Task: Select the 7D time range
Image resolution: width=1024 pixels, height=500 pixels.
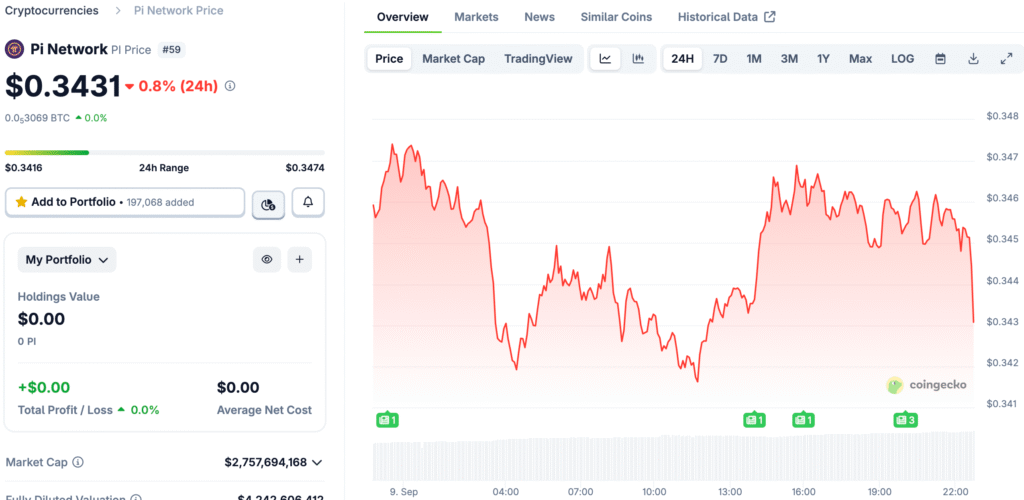Action: point(720,59)
